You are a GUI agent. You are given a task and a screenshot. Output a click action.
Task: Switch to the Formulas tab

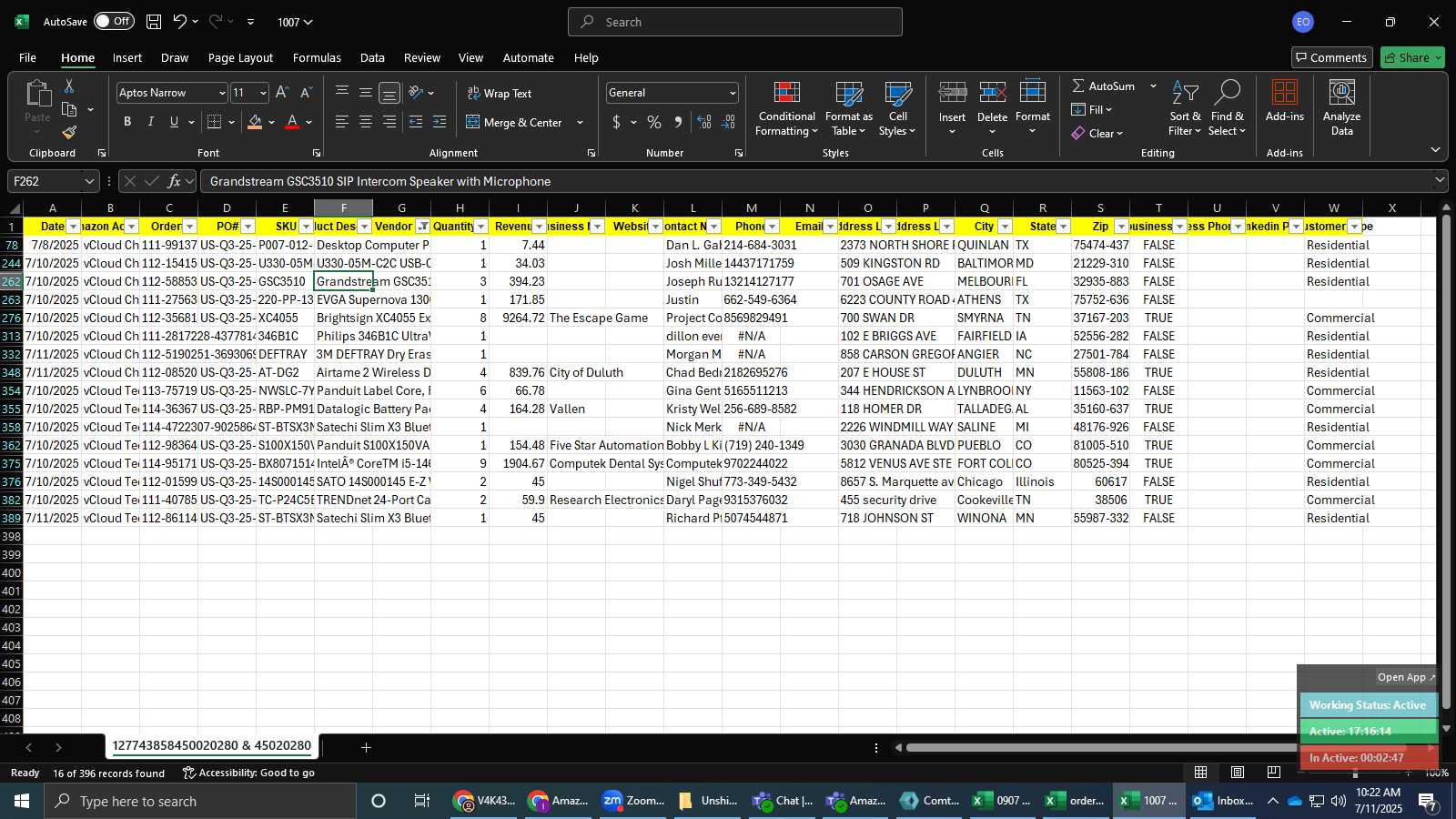[317, 57]
